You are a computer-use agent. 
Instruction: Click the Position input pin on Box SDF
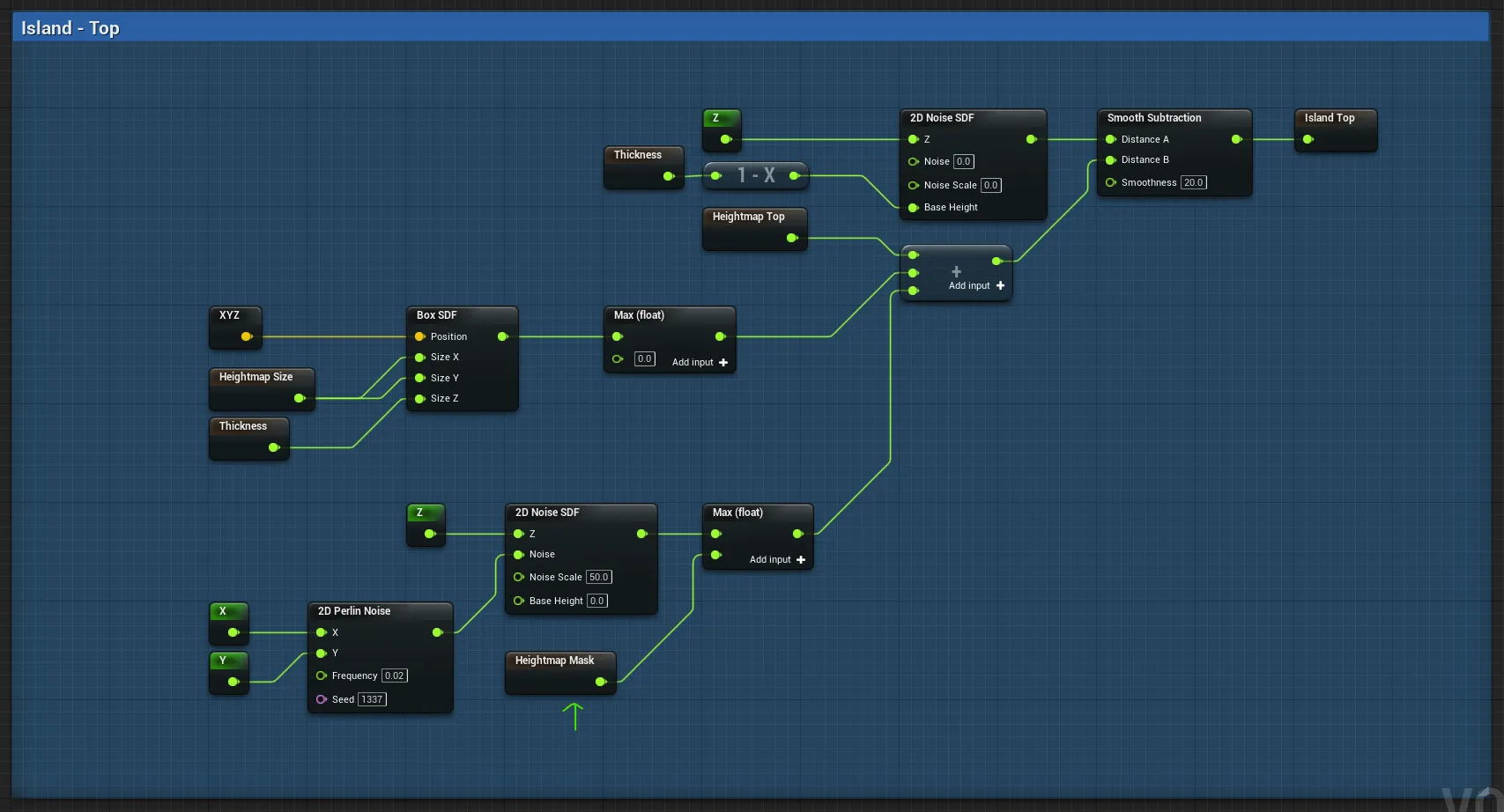pyautogui.click(x=420, y=336)
